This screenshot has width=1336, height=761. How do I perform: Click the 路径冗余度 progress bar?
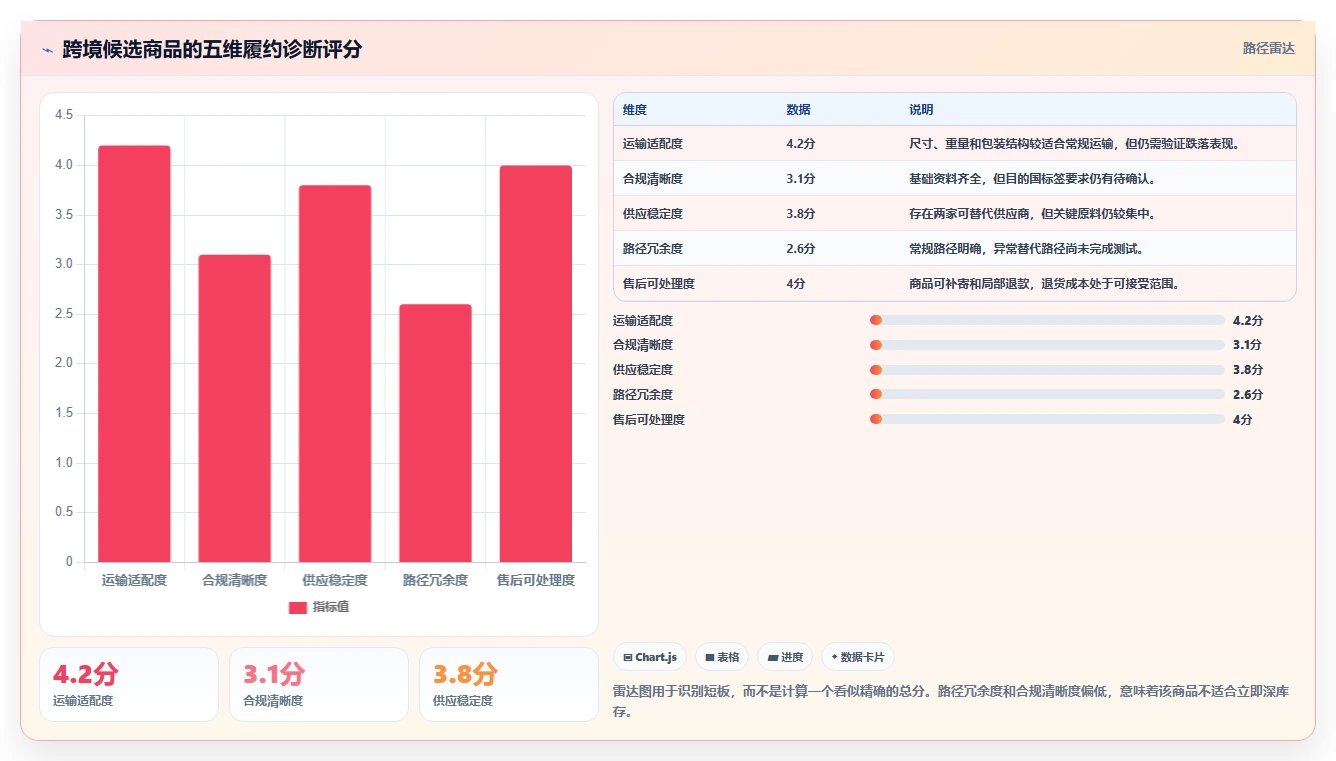(x=1047, y=395)
